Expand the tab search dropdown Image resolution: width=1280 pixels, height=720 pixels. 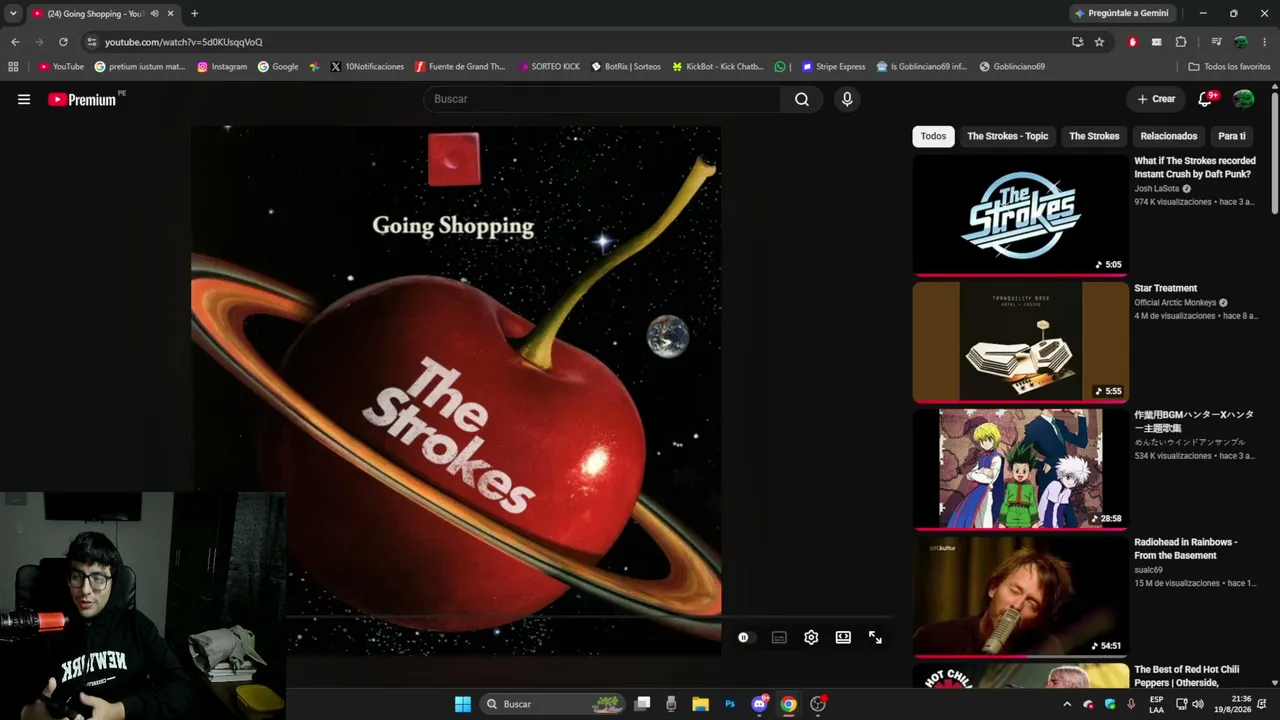click(13, 14)
